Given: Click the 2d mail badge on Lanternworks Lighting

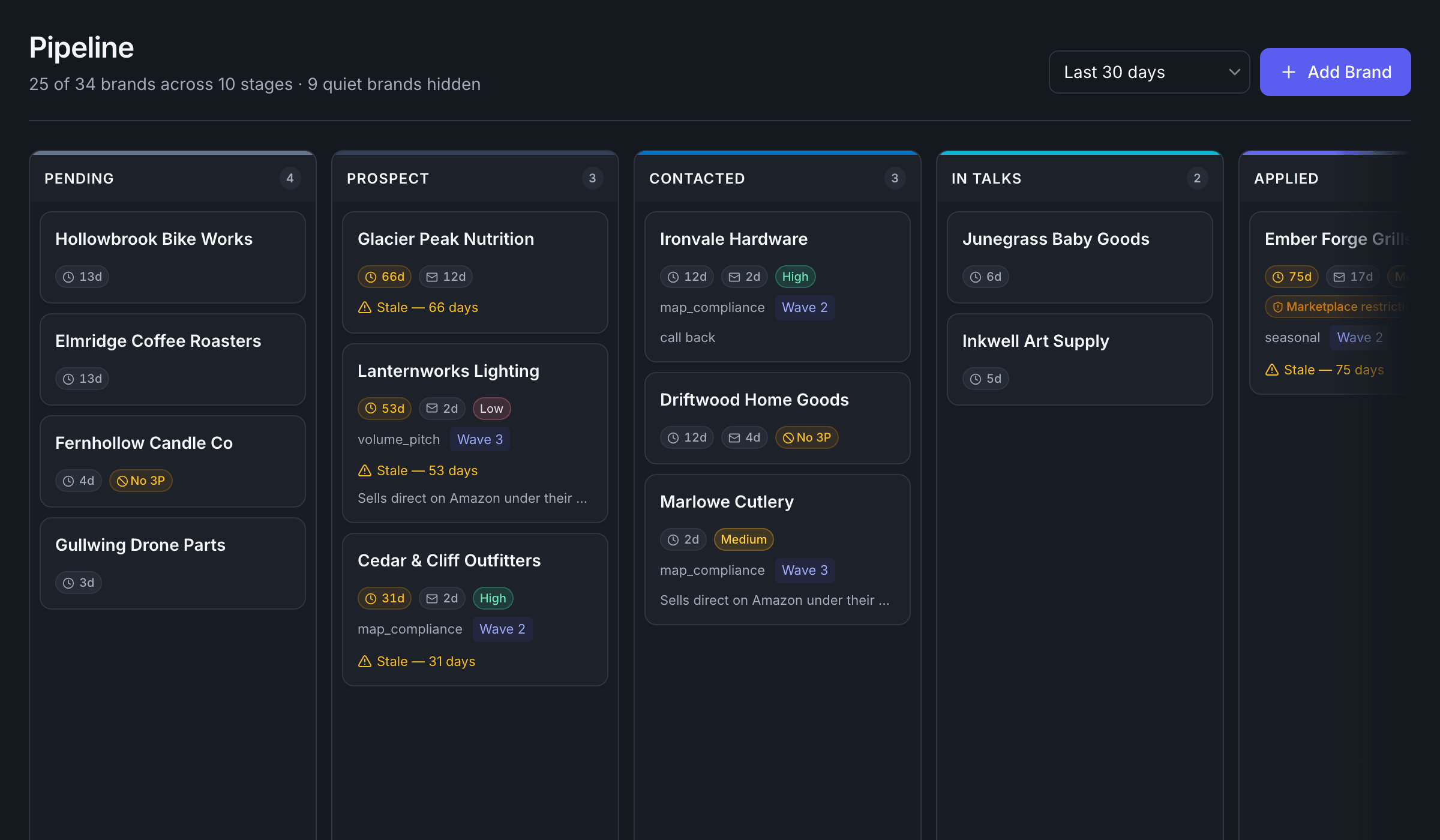Looking at the screenshot, I should point(442,409).
